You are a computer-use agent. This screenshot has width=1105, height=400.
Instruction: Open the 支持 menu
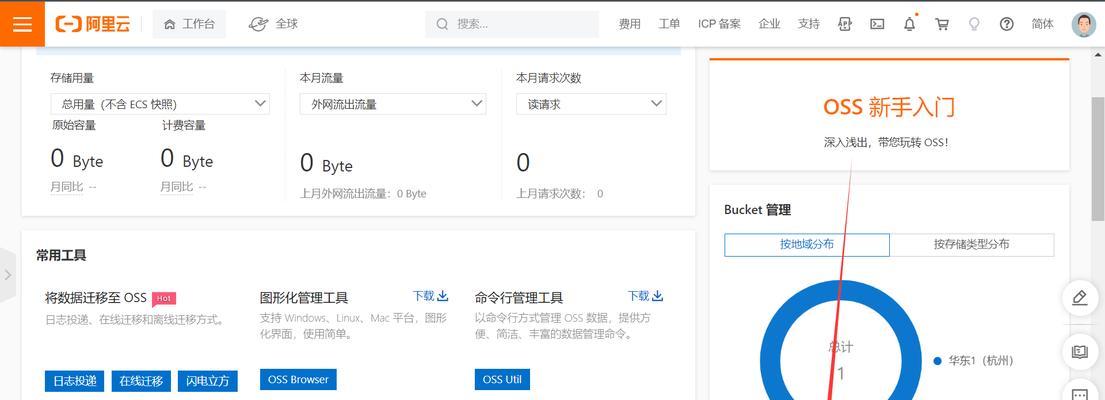[808, 24]
